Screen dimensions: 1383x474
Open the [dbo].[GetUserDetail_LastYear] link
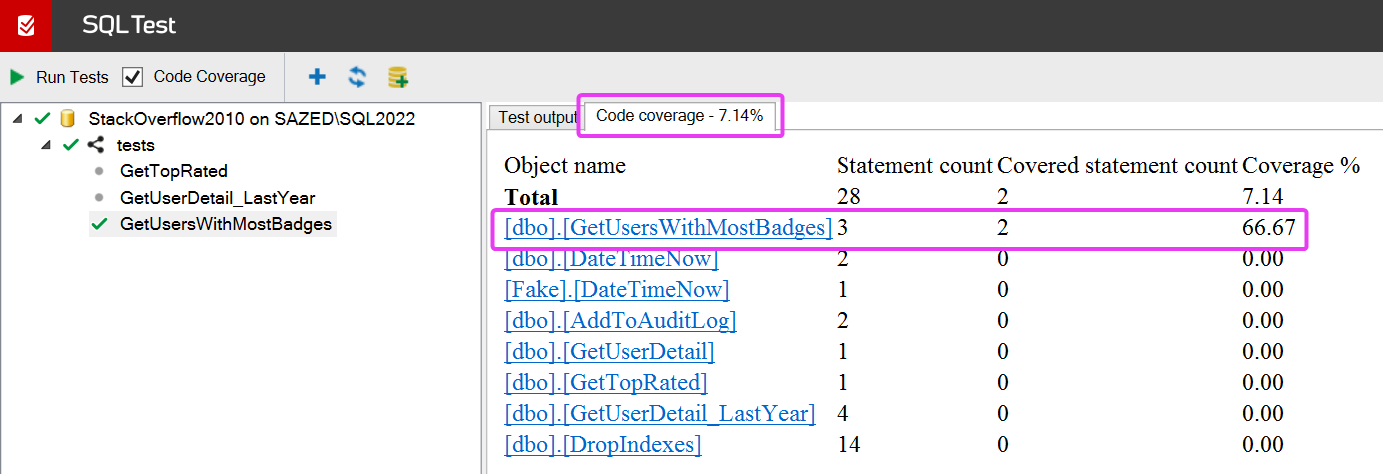pos(660,414)
